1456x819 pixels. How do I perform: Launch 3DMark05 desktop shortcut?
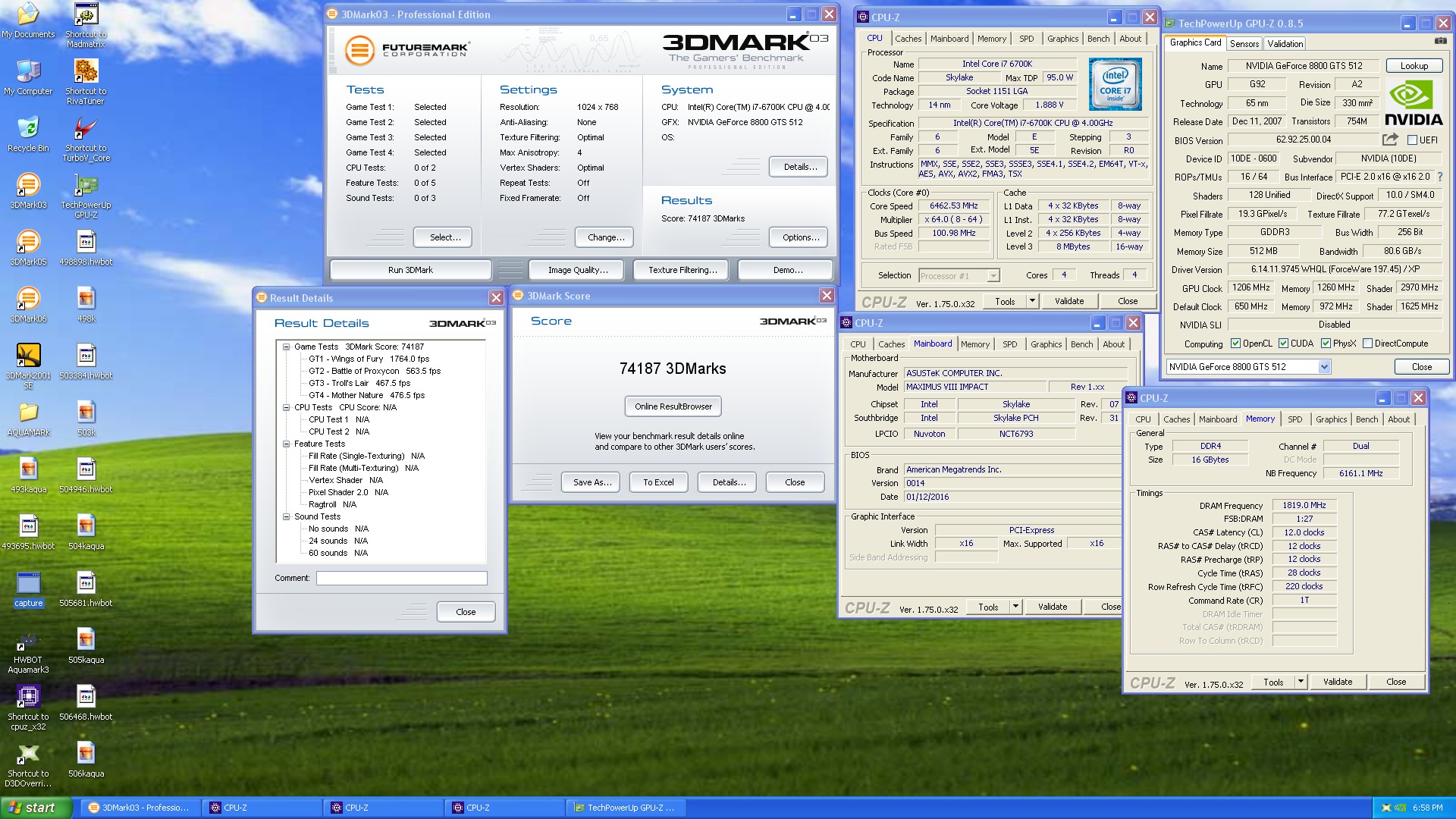click(28, 249)
